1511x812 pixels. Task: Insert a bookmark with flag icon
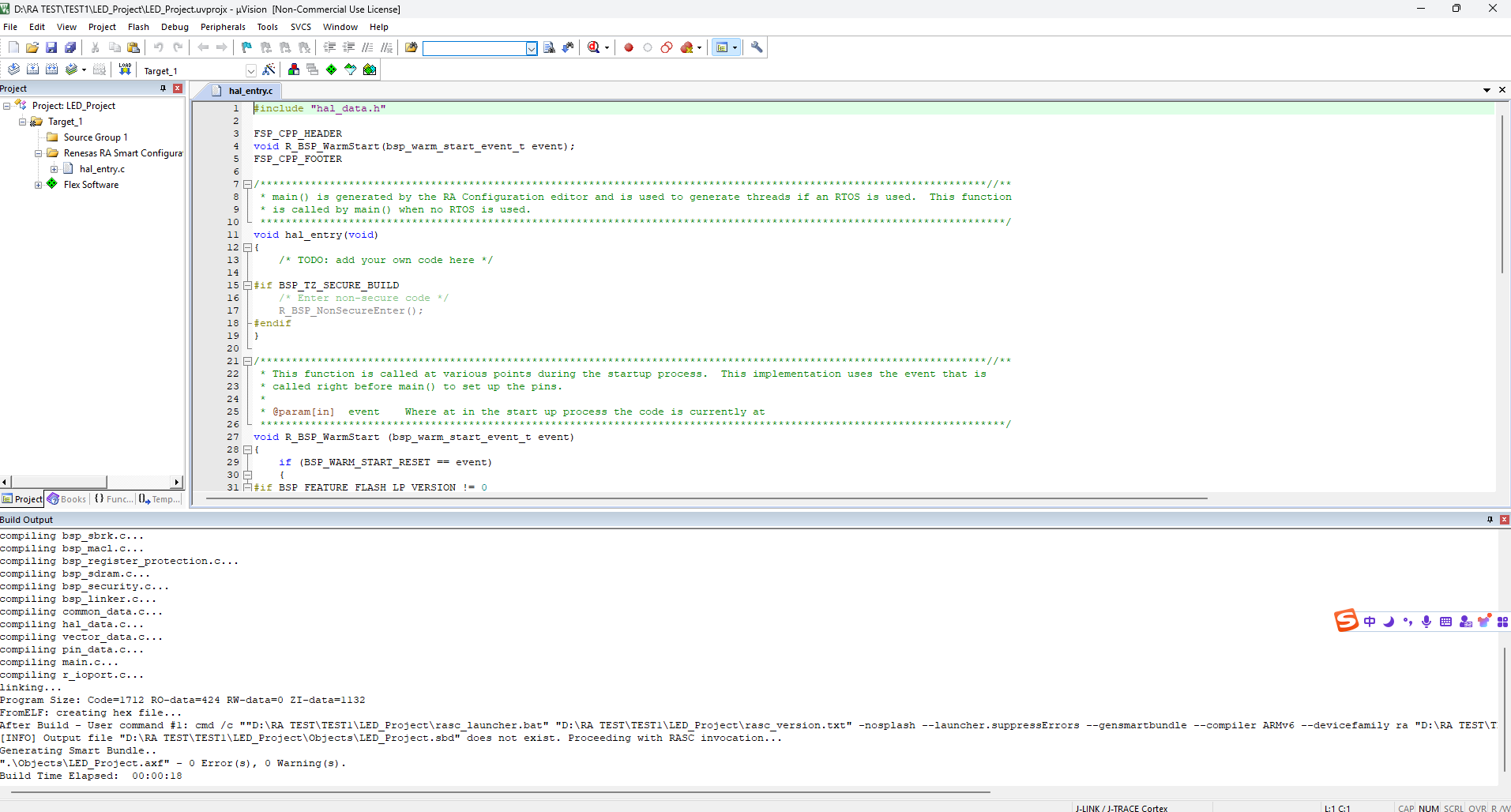[x=246, y=47]
